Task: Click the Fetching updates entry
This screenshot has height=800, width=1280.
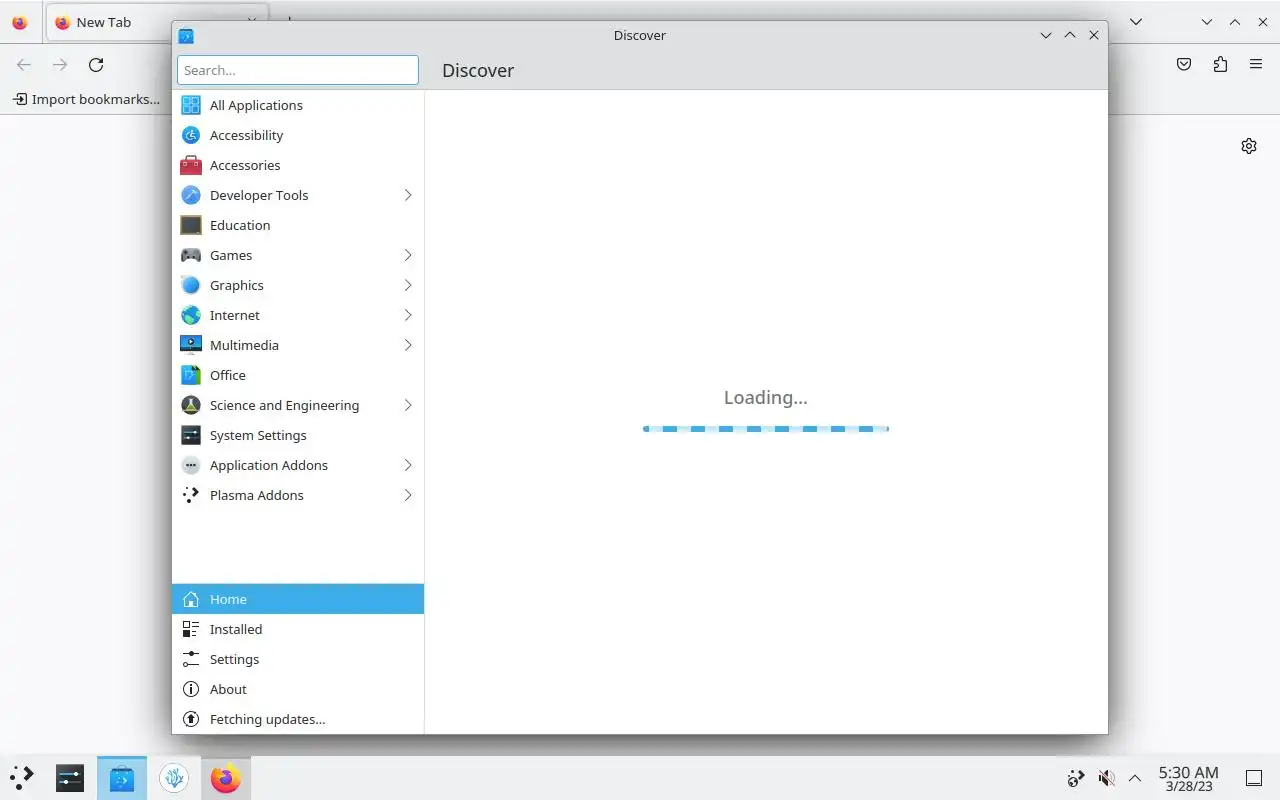Action: tap(298, 719)
